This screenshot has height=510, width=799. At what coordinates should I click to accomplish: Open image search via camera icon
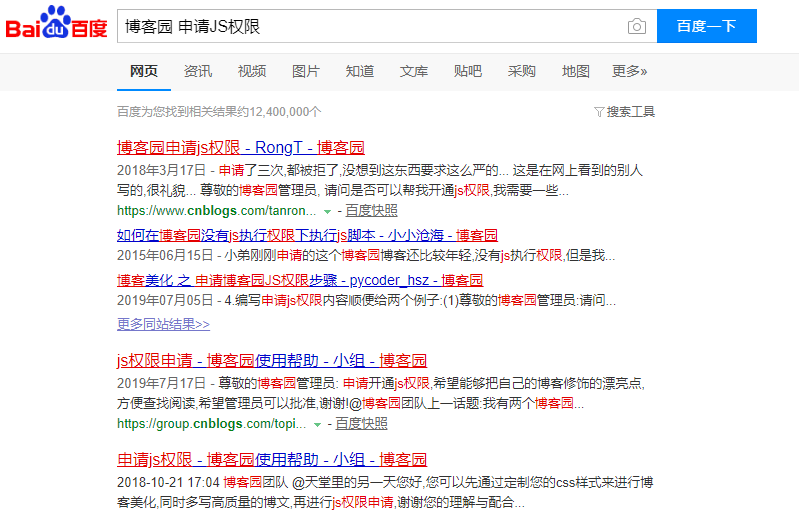[636, 26]
